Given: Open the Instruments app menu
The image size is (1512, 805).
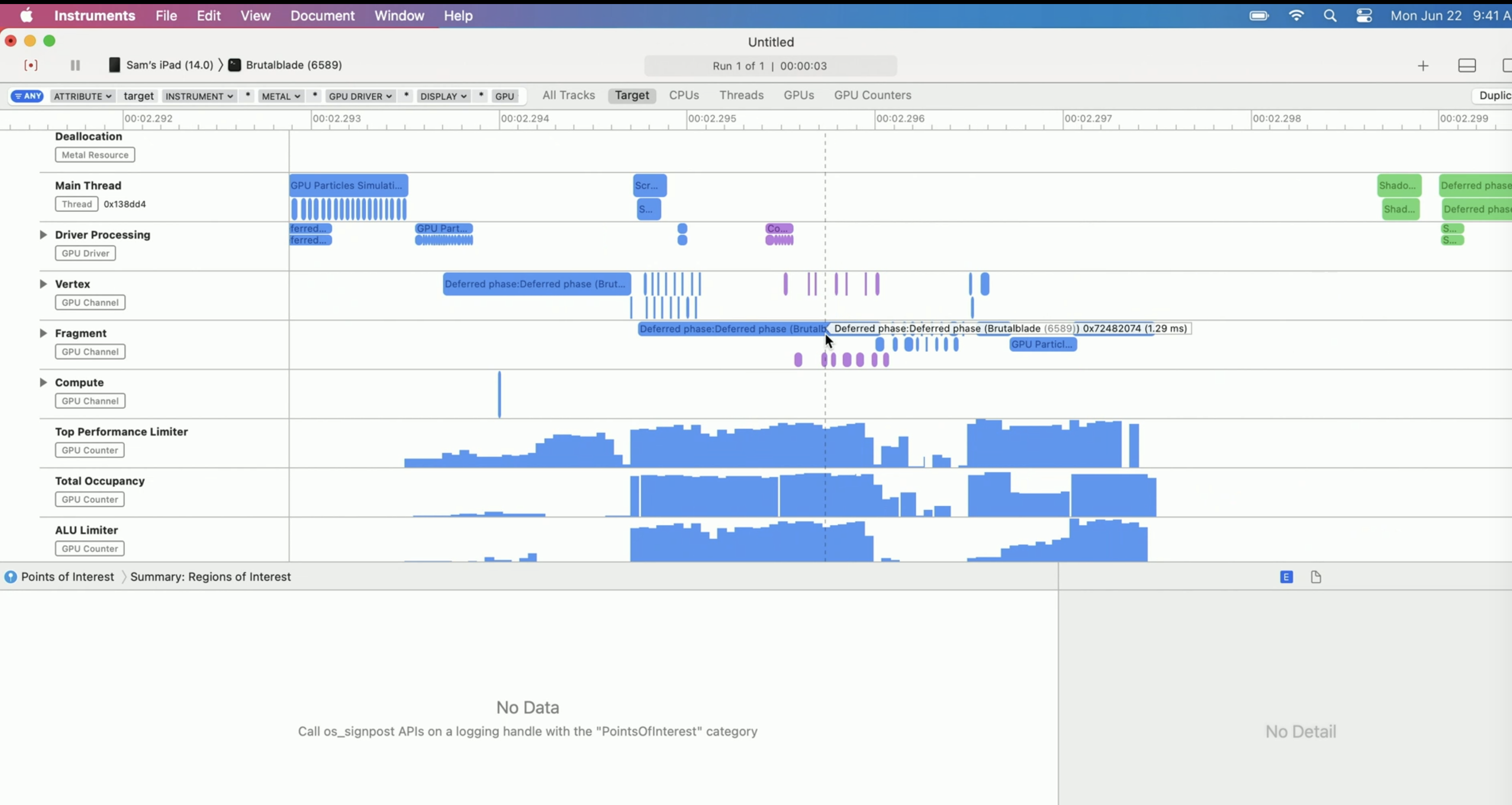Looking at the screenshot, I should pyautogui.click(x=95, y=16).
